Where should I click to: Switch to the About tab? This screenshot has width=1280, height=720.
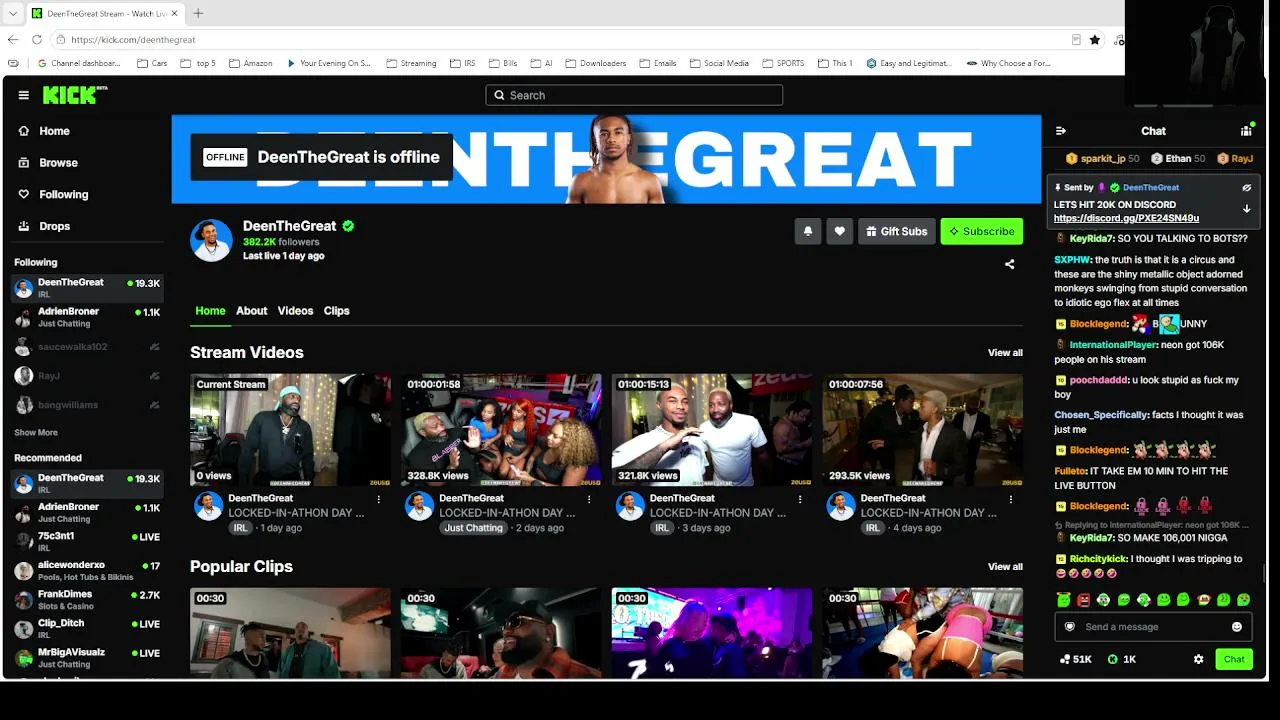pyautogui.click(x=251, y=311)
